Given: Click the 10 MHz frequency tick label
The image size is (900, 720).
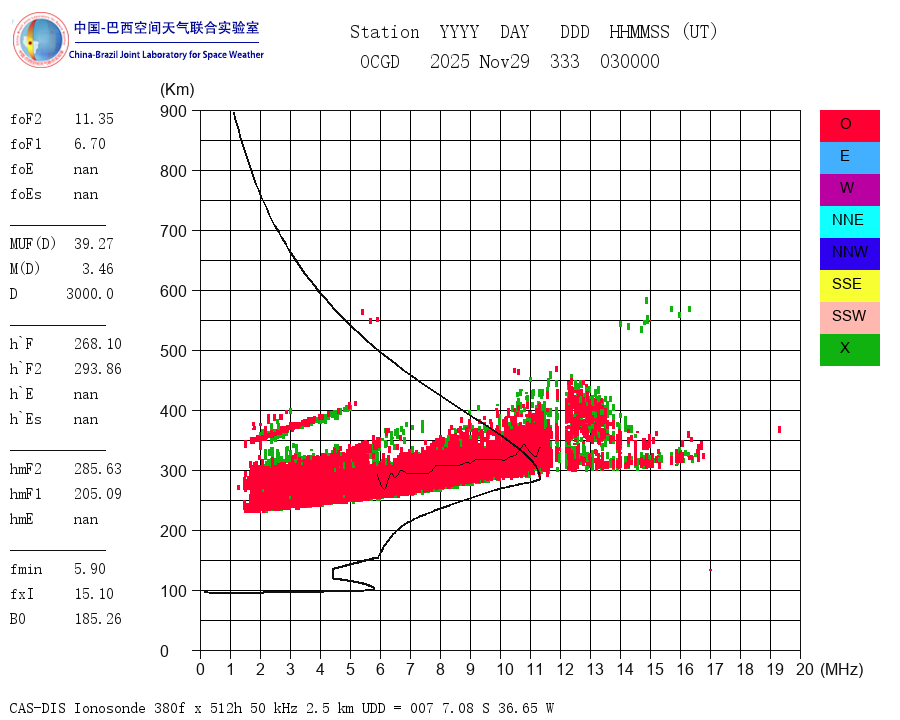Looking at the screenshot, I should 505,669.
